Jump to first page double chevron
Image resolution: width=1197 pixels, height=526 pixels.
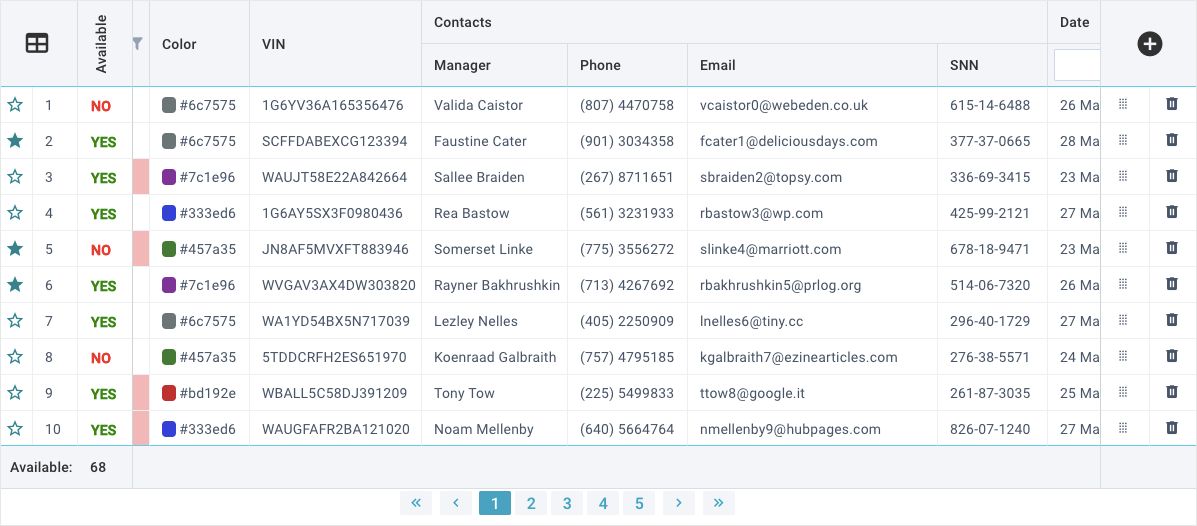point(416,503)
